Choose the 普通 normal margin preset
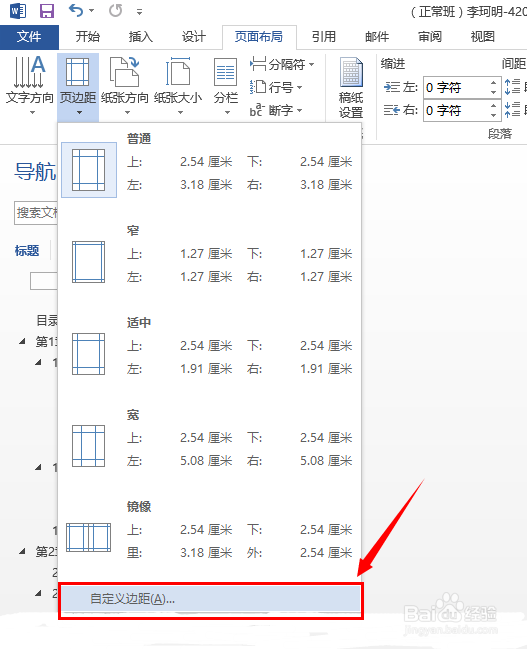527x649 pixels. click(x=210, y=169)
